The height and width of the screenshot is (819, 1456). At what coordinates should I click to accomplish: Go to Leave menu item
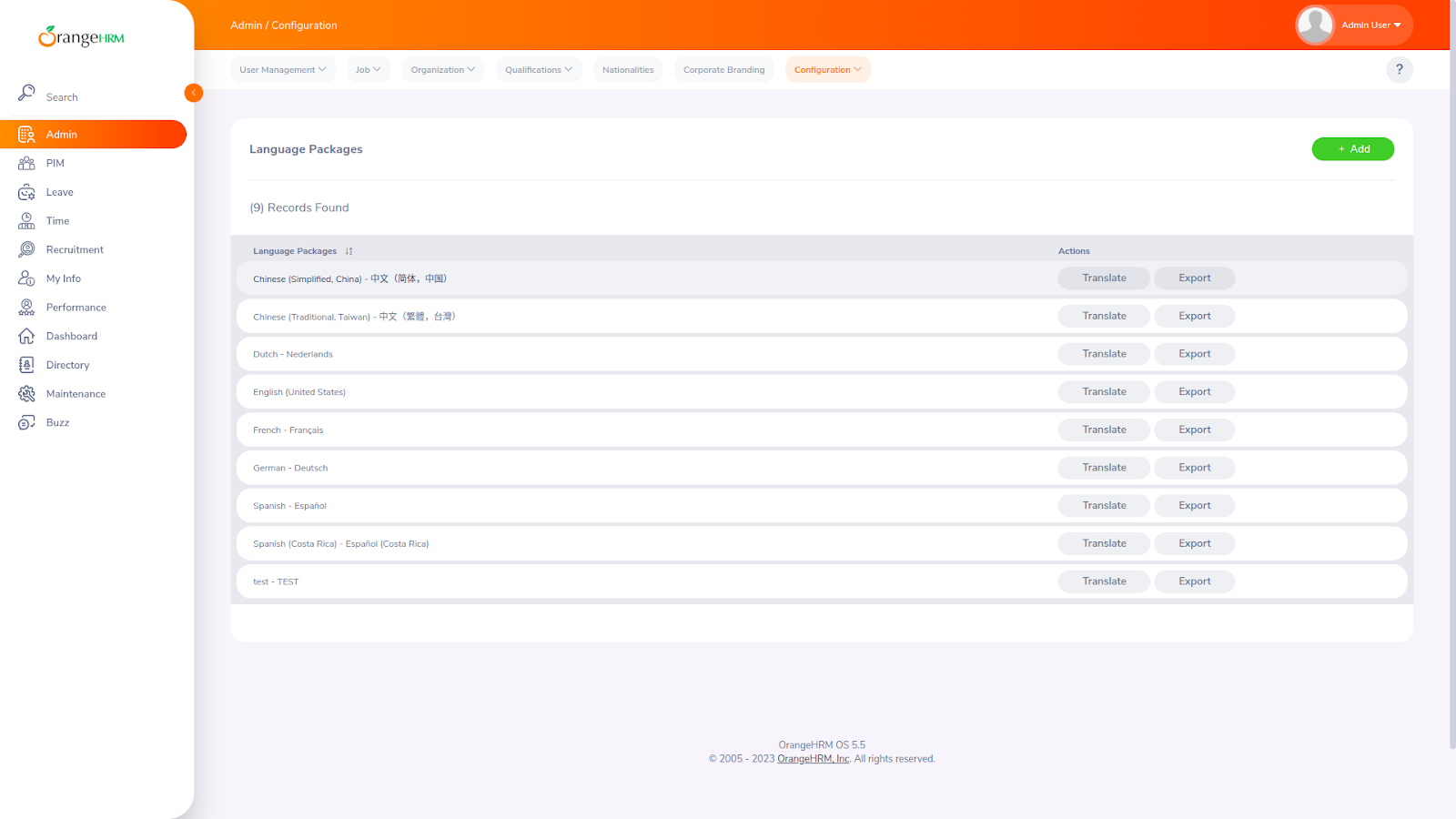click(93, 192)
